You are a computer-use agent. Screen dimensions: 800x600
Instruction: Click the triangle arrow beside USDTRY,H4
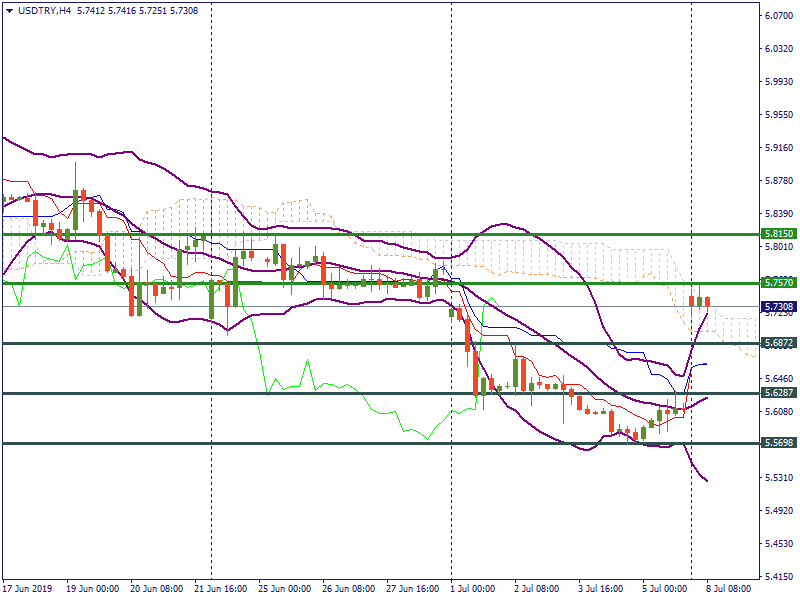tap(10, 11)
